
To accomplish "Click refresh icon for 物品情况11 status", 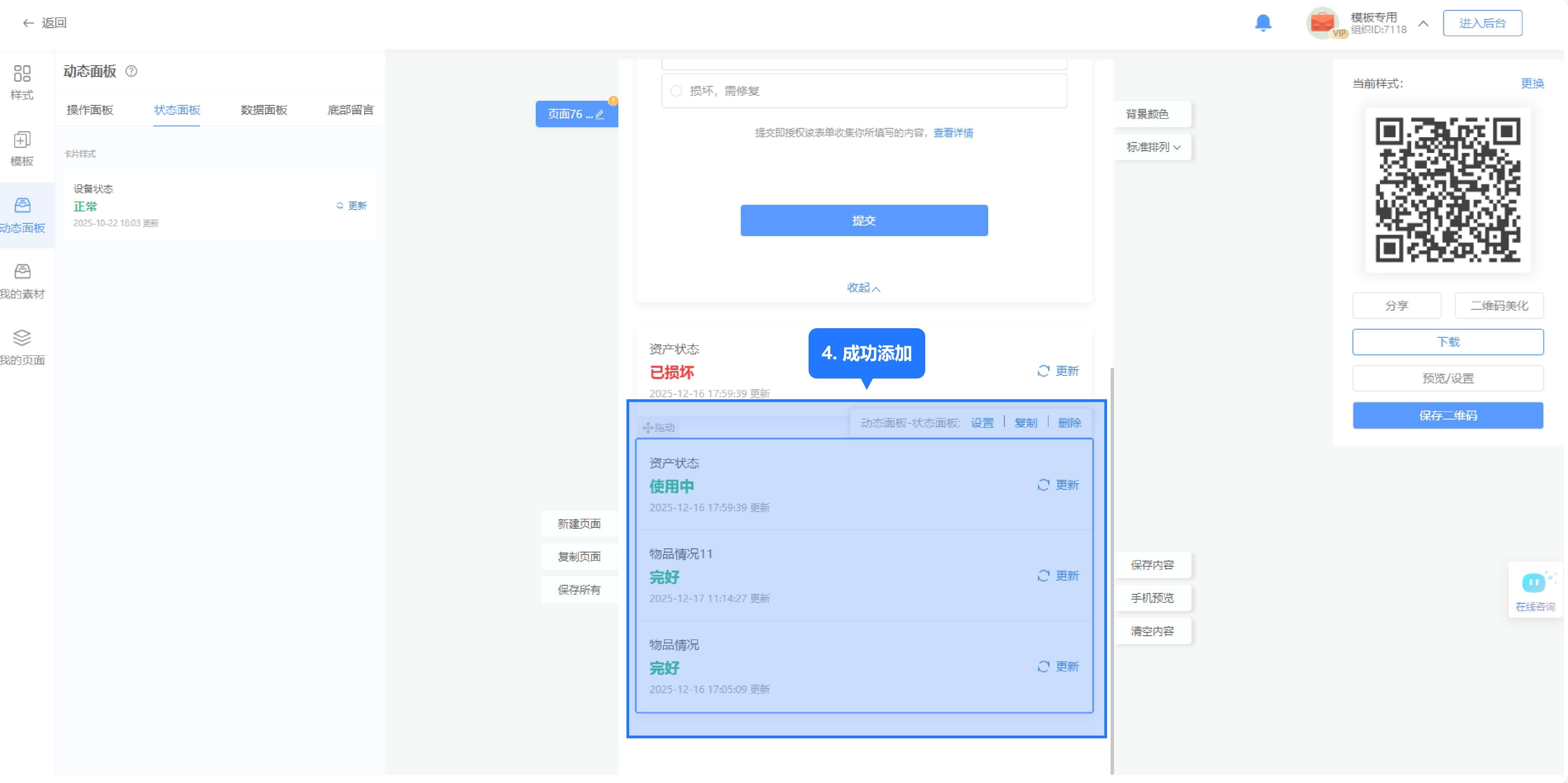I will click(x=1043, y=576).
